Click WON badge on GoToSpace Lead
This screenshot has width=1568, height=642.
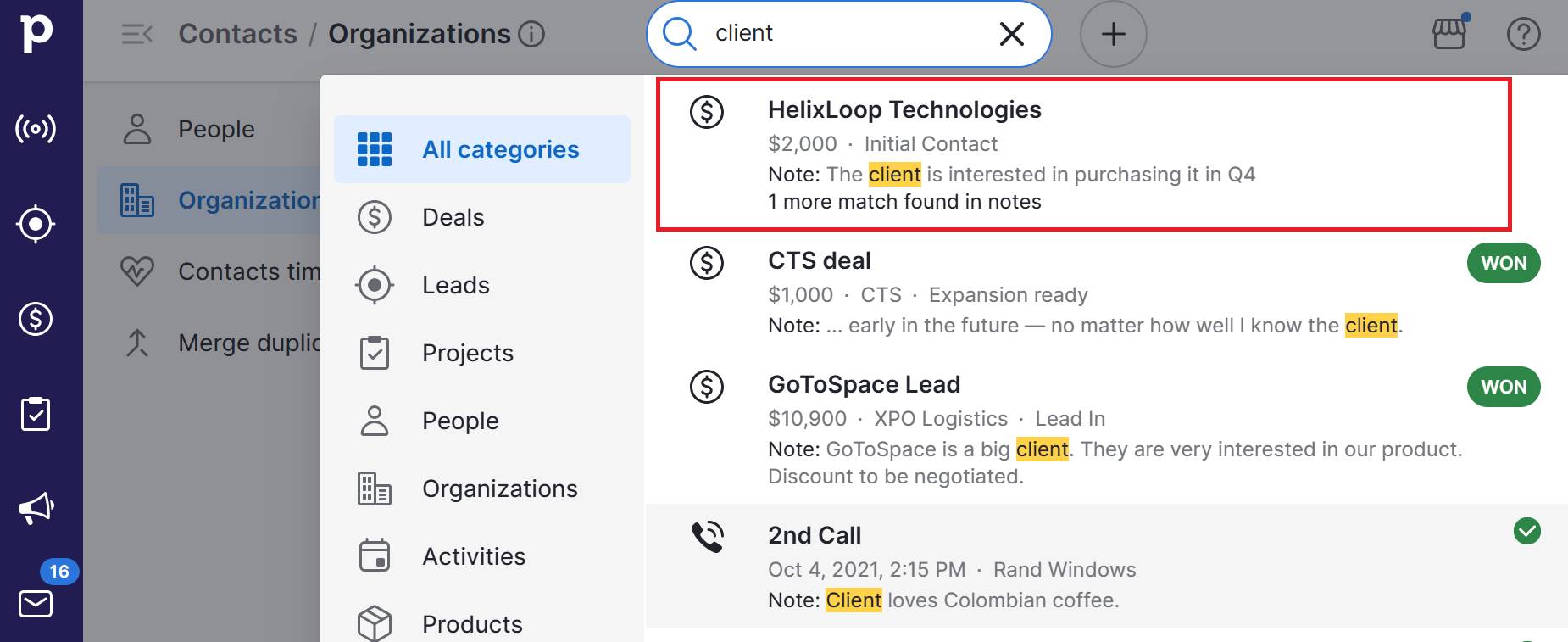point(1504,387)
